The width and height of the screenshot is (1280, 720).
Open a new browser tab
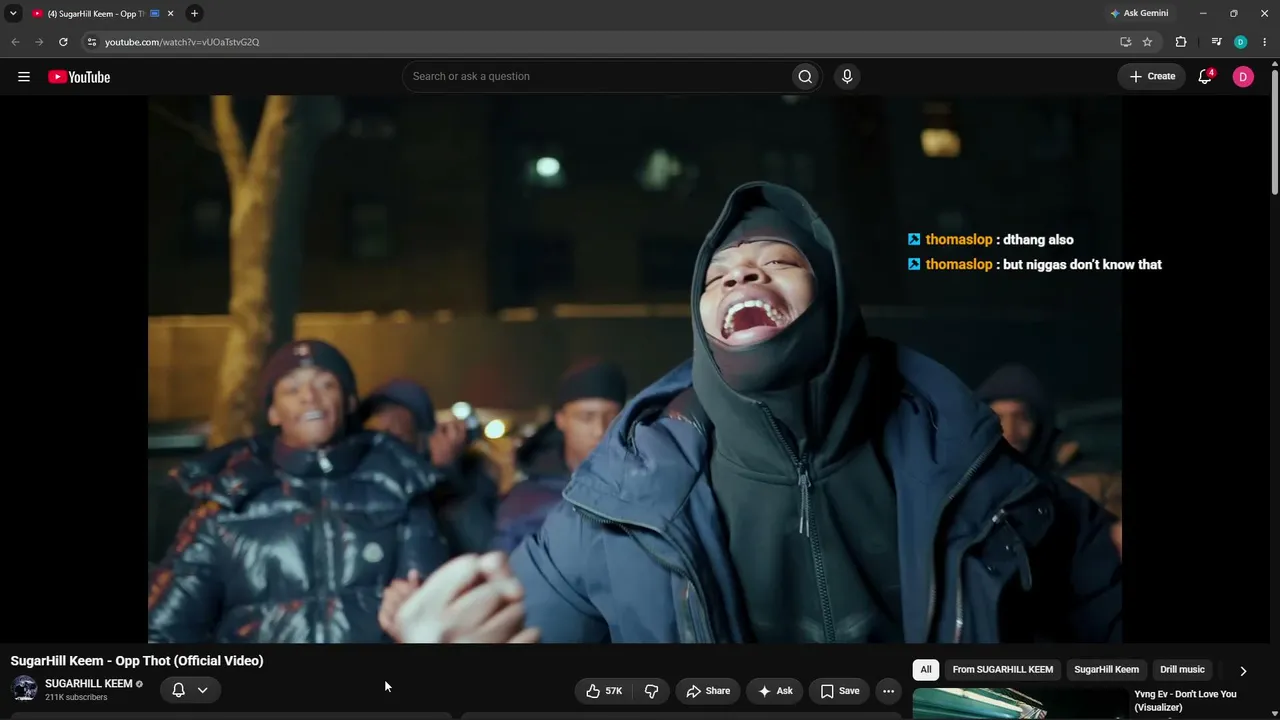pos(194,13)
